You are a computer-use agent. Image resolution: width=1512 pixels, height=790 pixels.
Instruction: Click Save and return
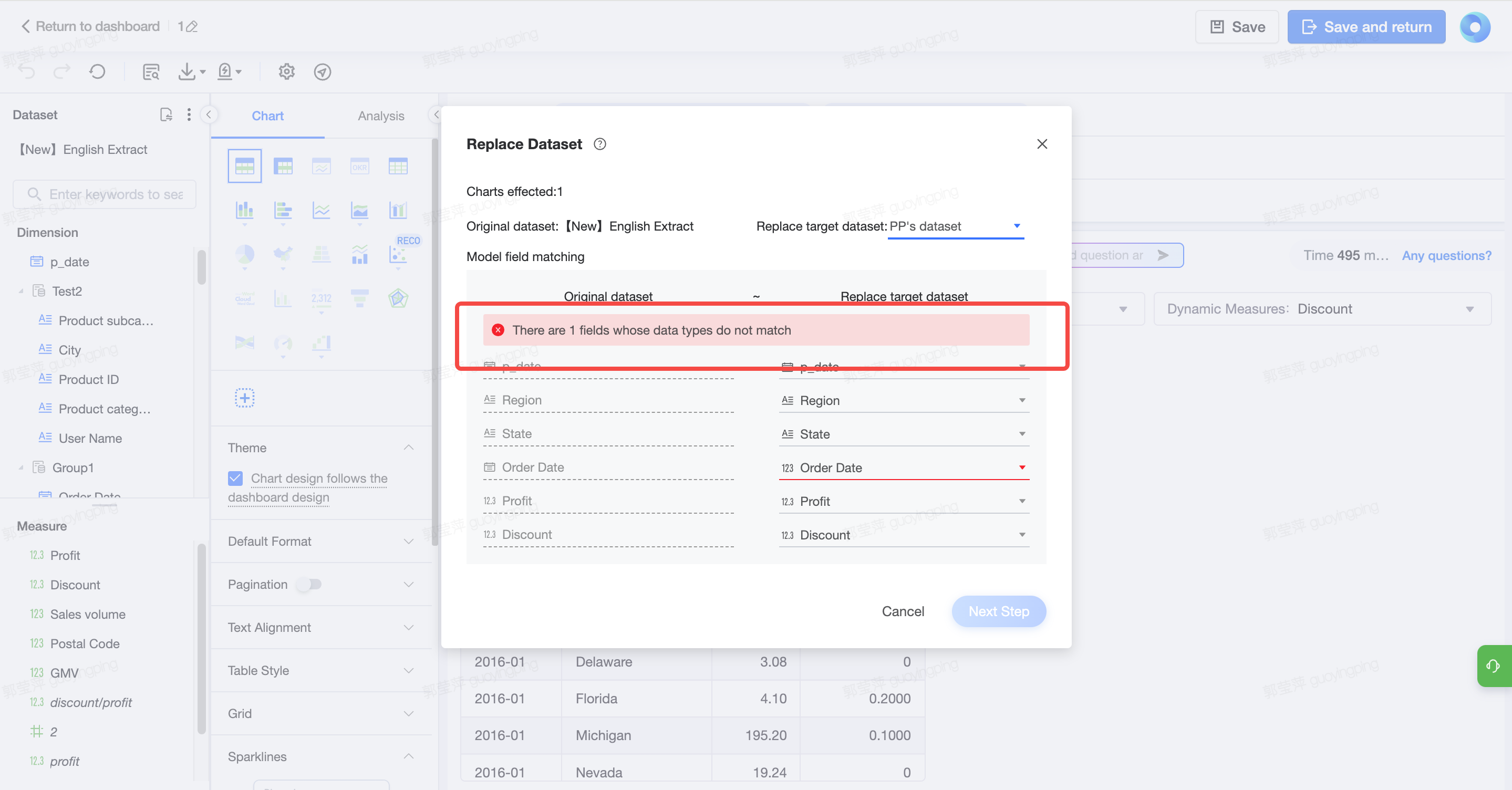[x=1366, y=26]
